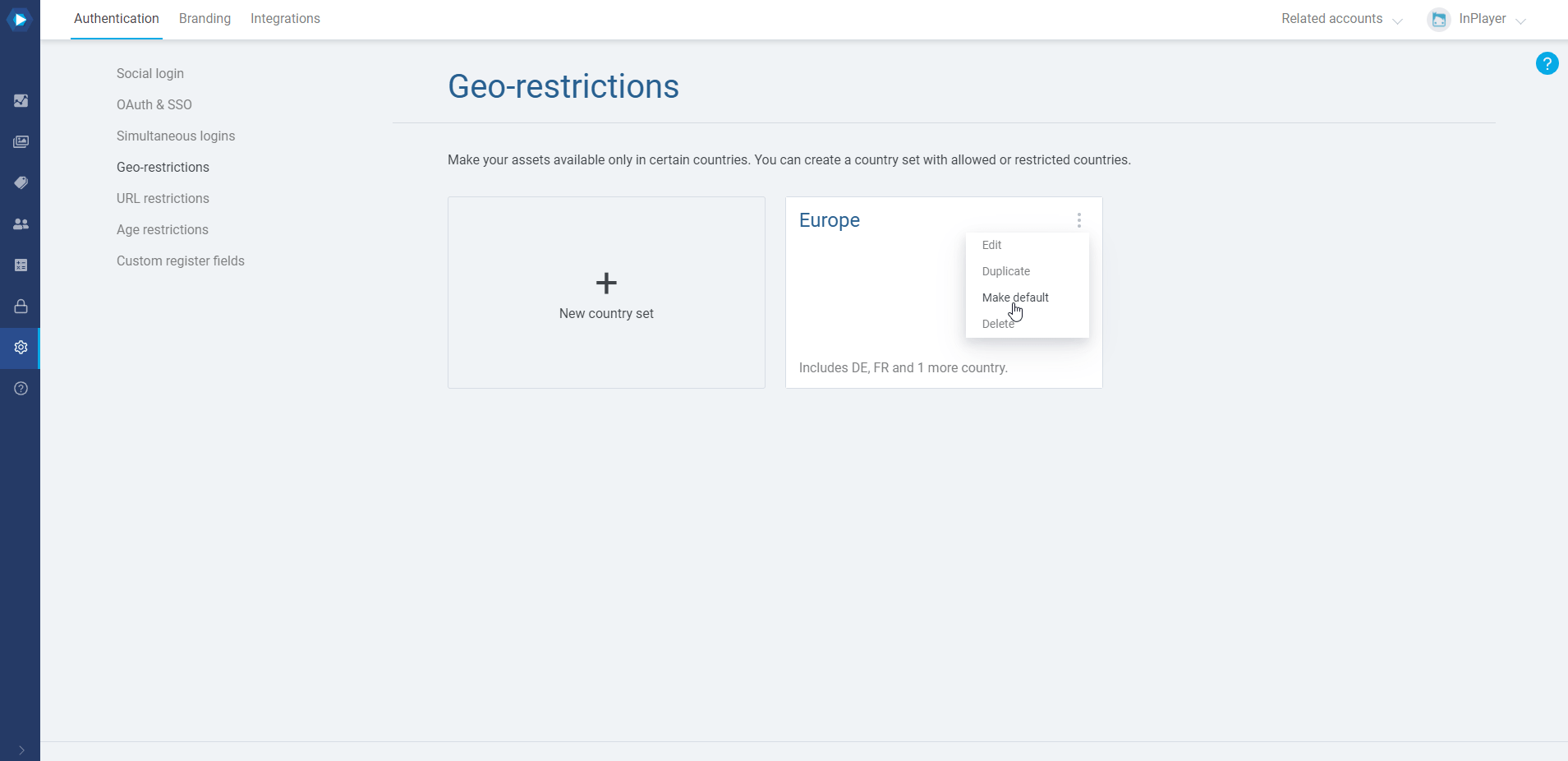
Task: Click the InPlayer play logo at top left
Action: coord(20,19)
